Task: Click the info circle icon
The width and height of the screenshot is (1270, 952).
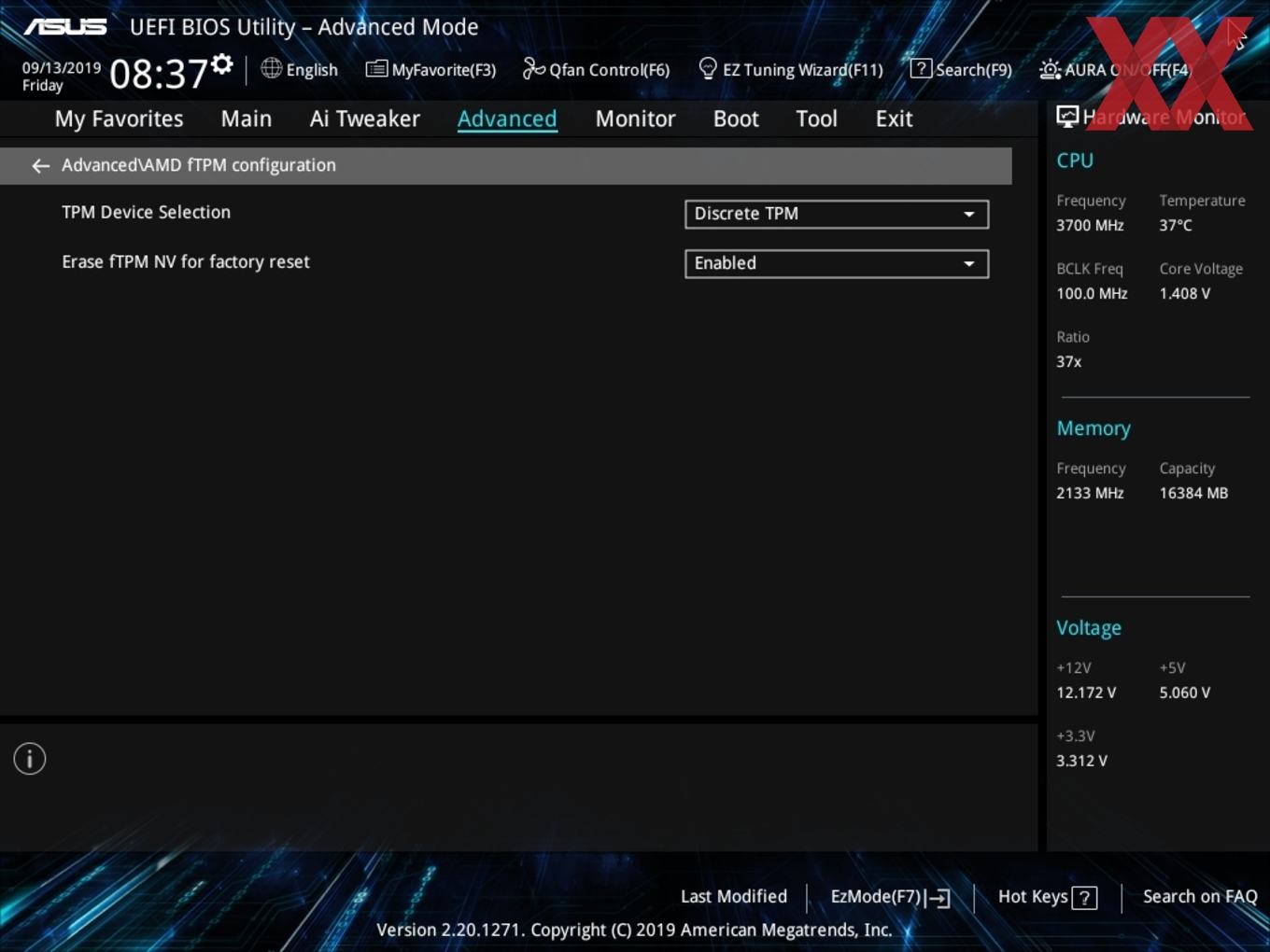Action: click(30, 759)
